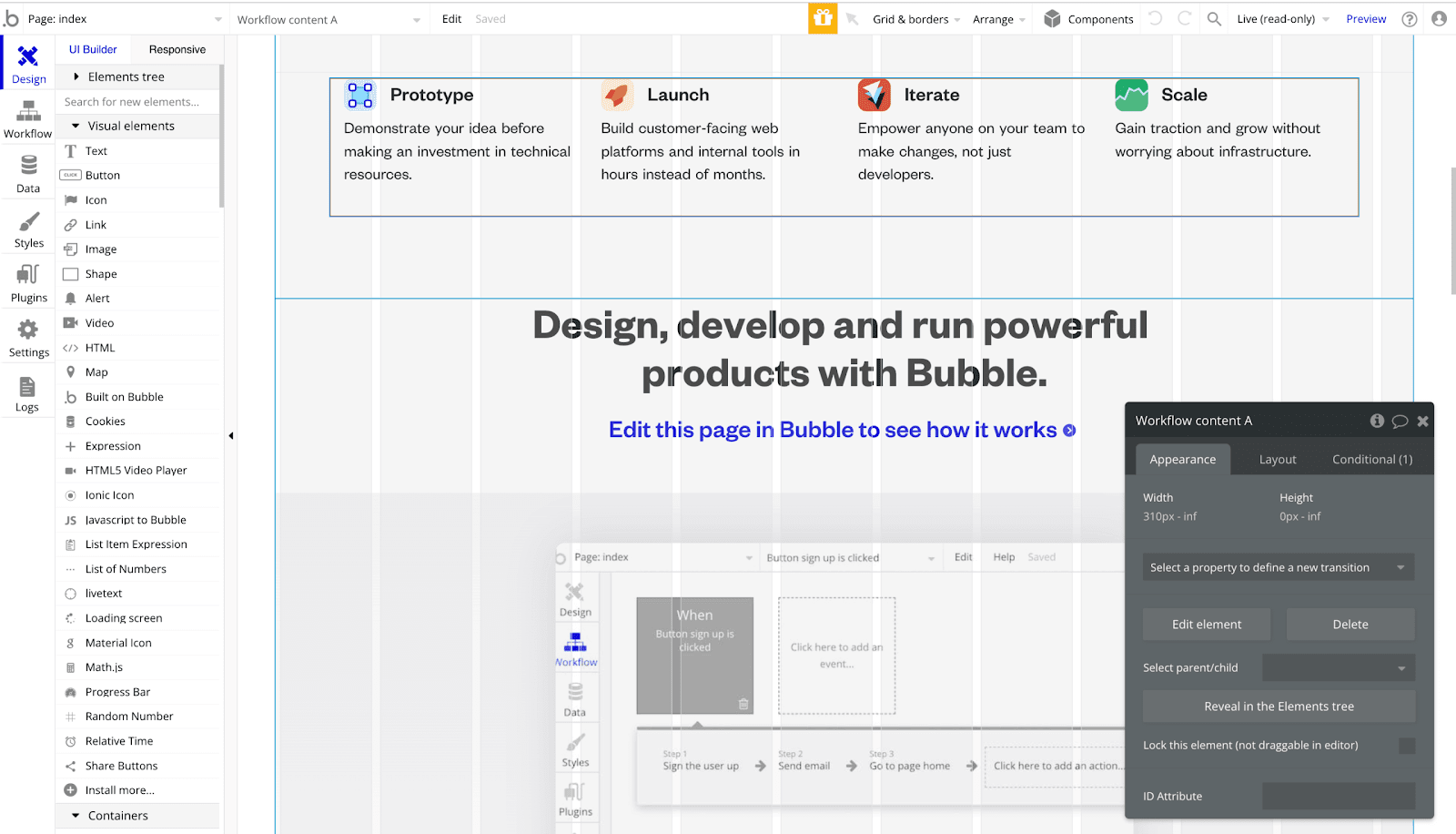
Task: Open the Conditional tab in property editor
Action: coord(1370,459)
